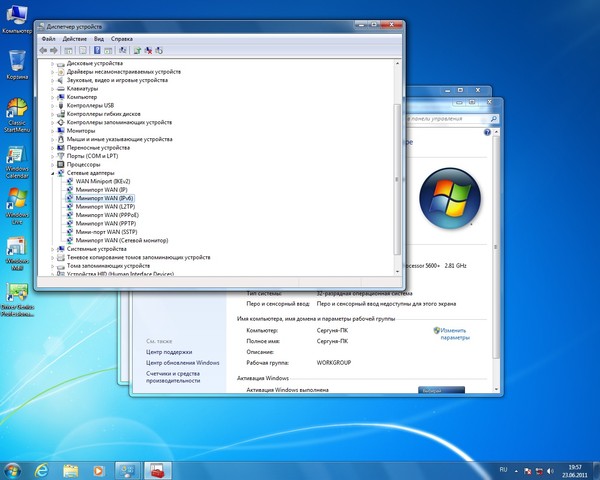Select Минипорт WAN (Сетевой монитор) adapter
Screen dimensions: 600x480
(x=122, y=240)
